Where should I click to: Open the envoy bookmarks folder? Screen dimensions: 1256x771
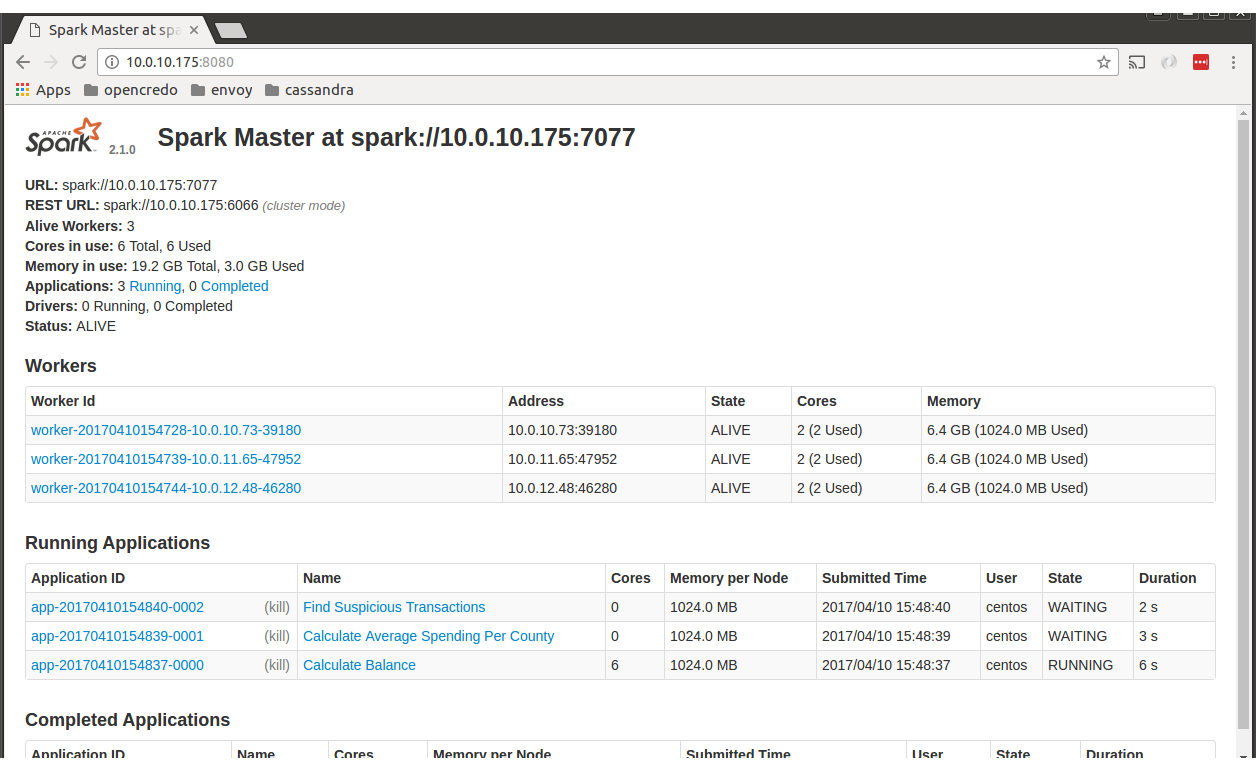coord(222,90)
